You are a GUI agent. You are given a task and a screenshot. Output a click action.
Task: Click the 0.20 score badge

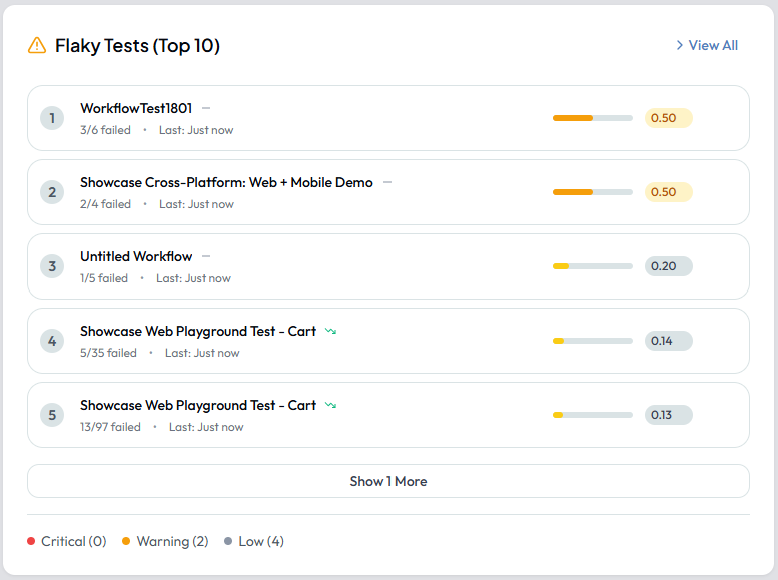668,266
